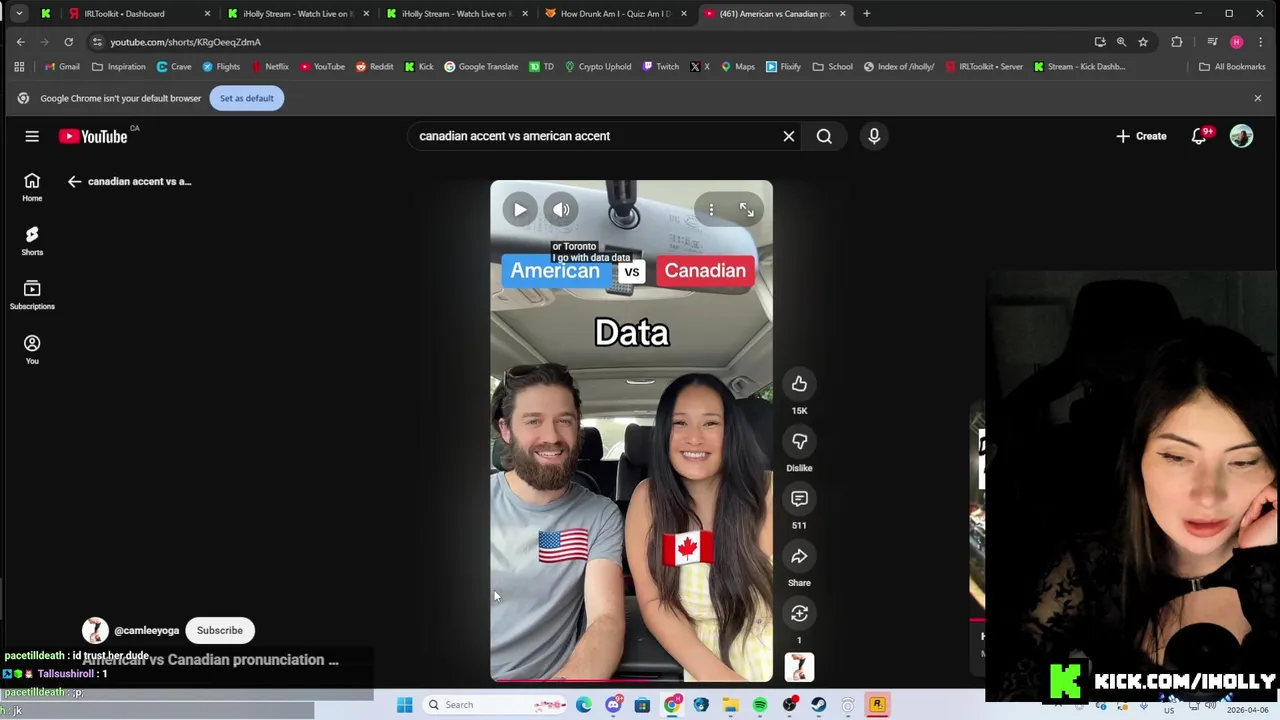Screen dimensions: 1280x720
Task: Open the Short's 511 comments
Action: coord(799,498)
